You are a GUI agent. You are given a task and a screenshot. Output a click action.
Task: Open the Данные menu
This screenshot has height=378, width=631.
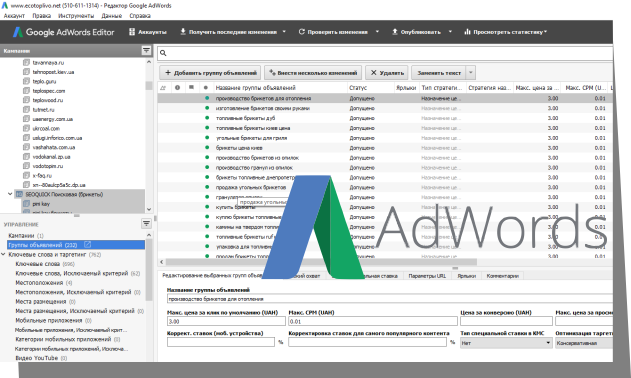pos(111,16)
